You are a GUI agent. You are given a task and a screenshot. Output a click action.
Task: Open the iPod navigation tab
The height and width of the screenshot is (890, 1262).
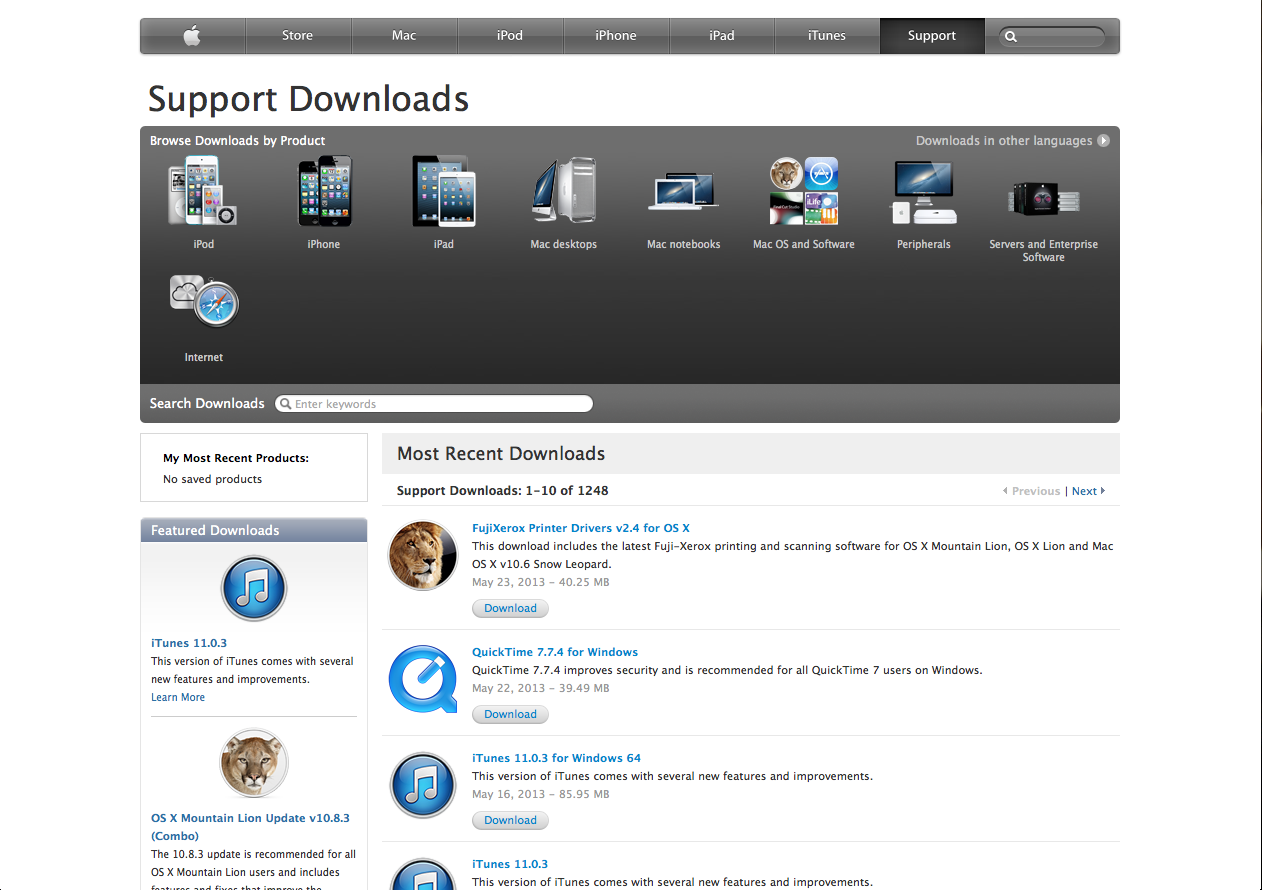(x=510, y=36)
